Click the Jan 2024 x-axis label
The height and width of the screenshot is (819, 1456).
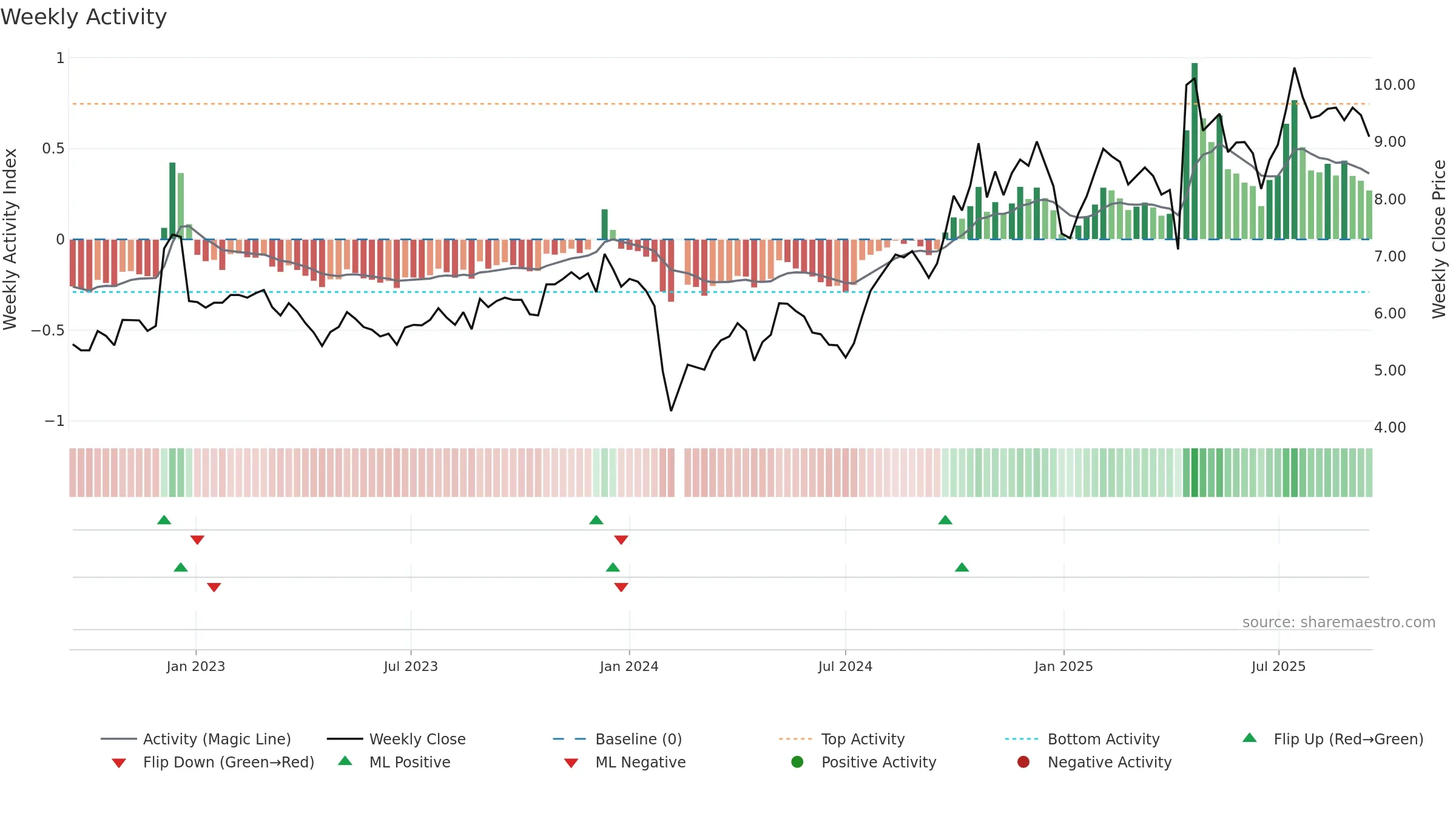[629, 666]
